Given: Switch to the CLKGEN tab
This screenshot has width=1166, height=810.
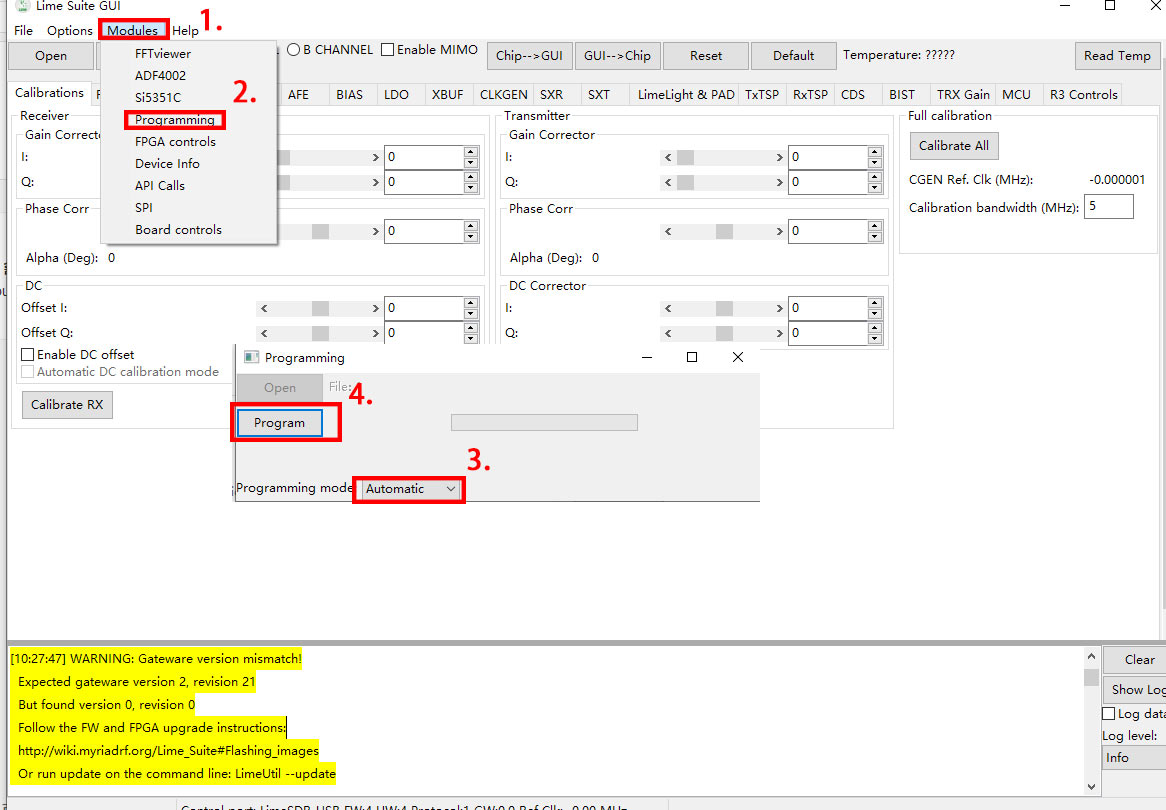Looking at the screenshot, I should [x=503, y=94].
